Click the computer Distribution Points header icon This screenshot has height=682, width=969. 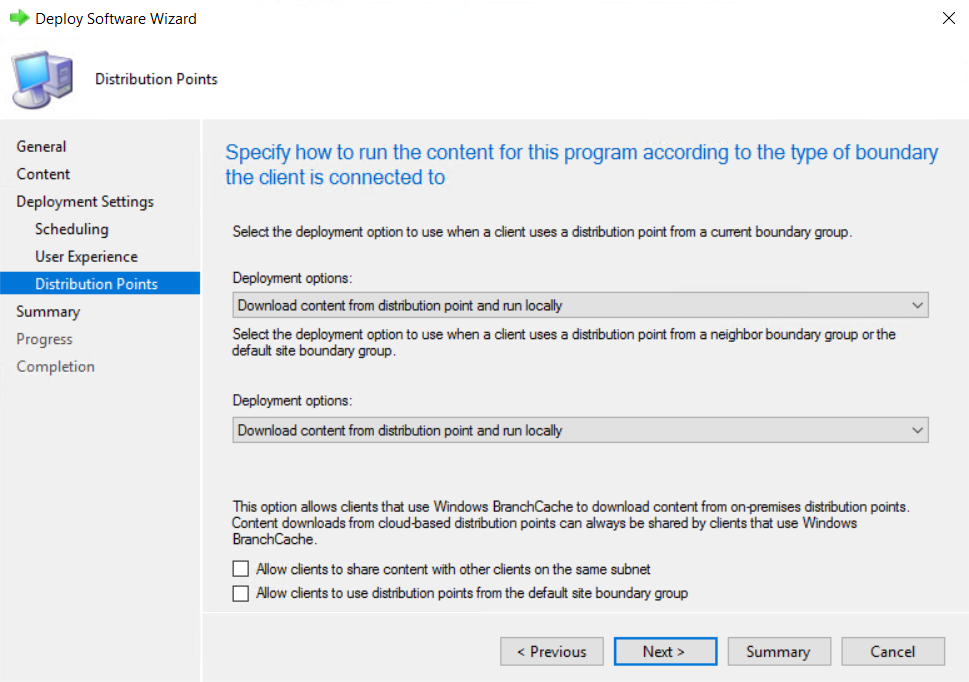click(x=42, y=79)
